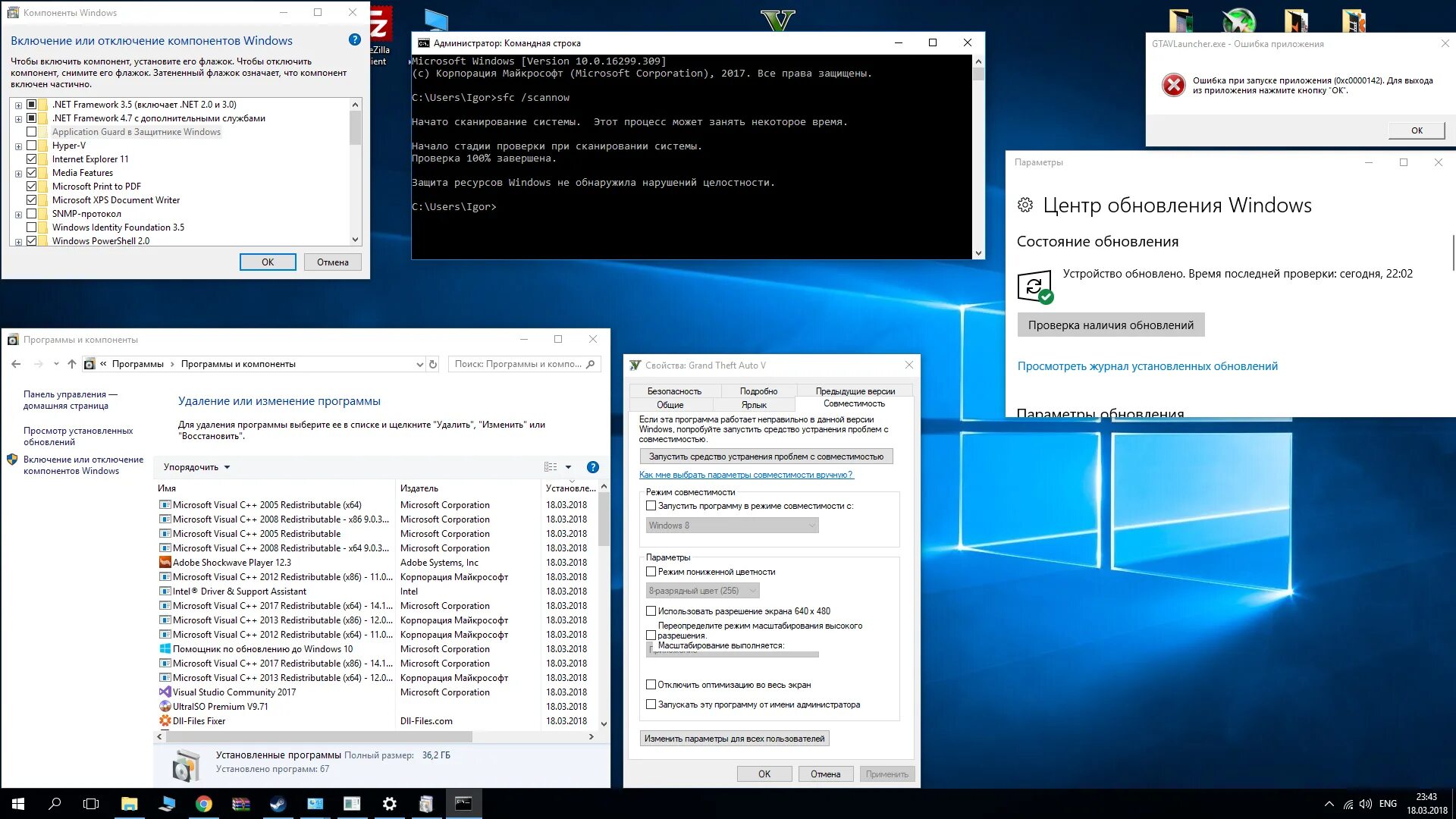The image size is (1456, 819).
Task: Expand the Media Features tree node
Action: point(18,174)
